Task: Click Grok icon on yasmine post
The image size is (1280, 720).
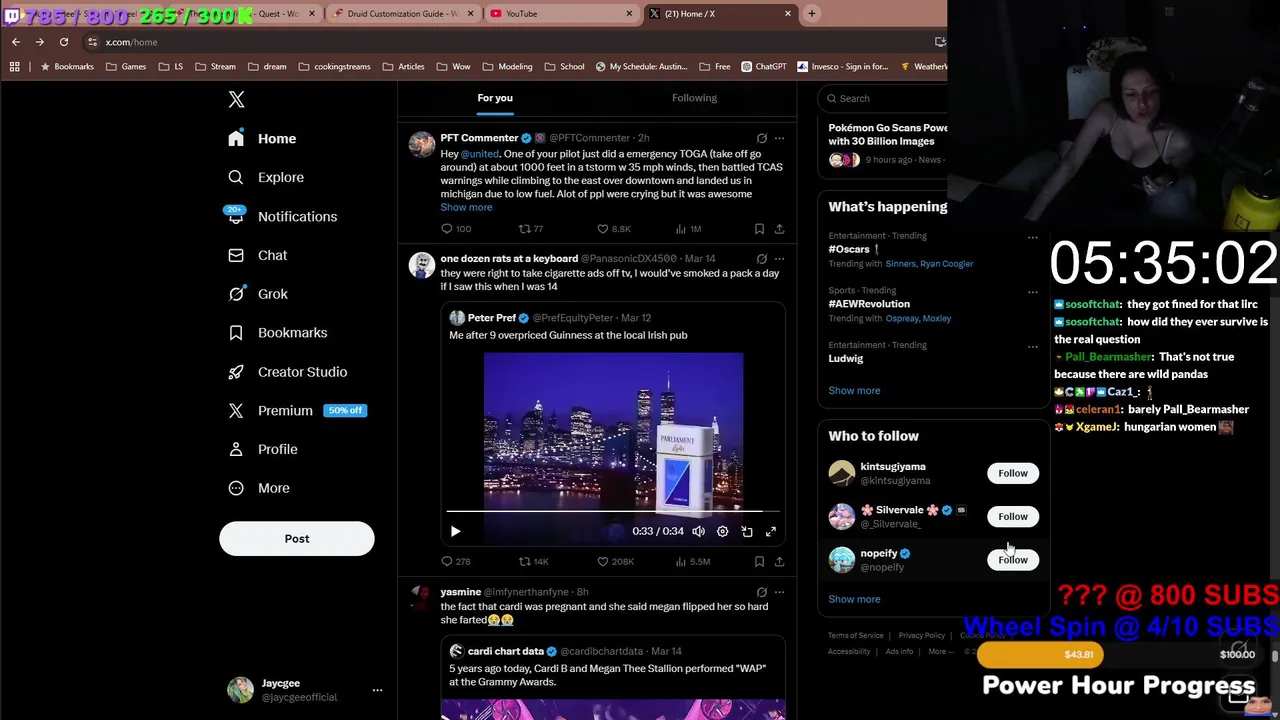Action: [761, 592]
